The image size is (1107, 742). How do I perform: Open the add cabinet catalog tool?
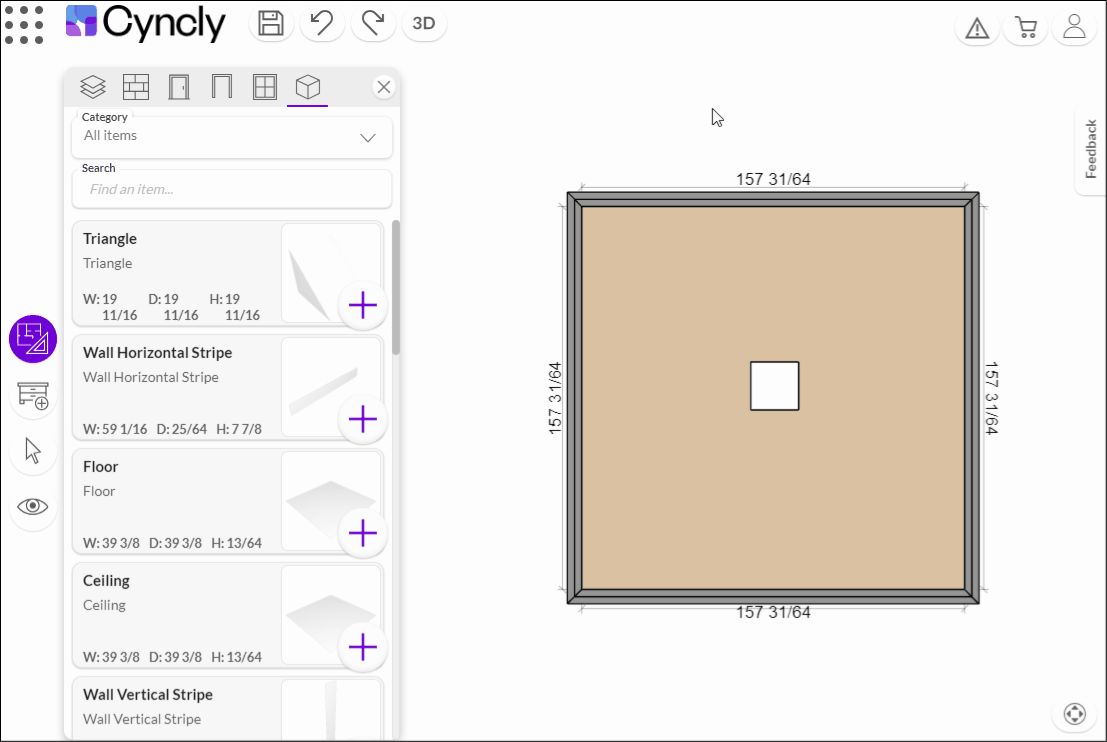32,395
